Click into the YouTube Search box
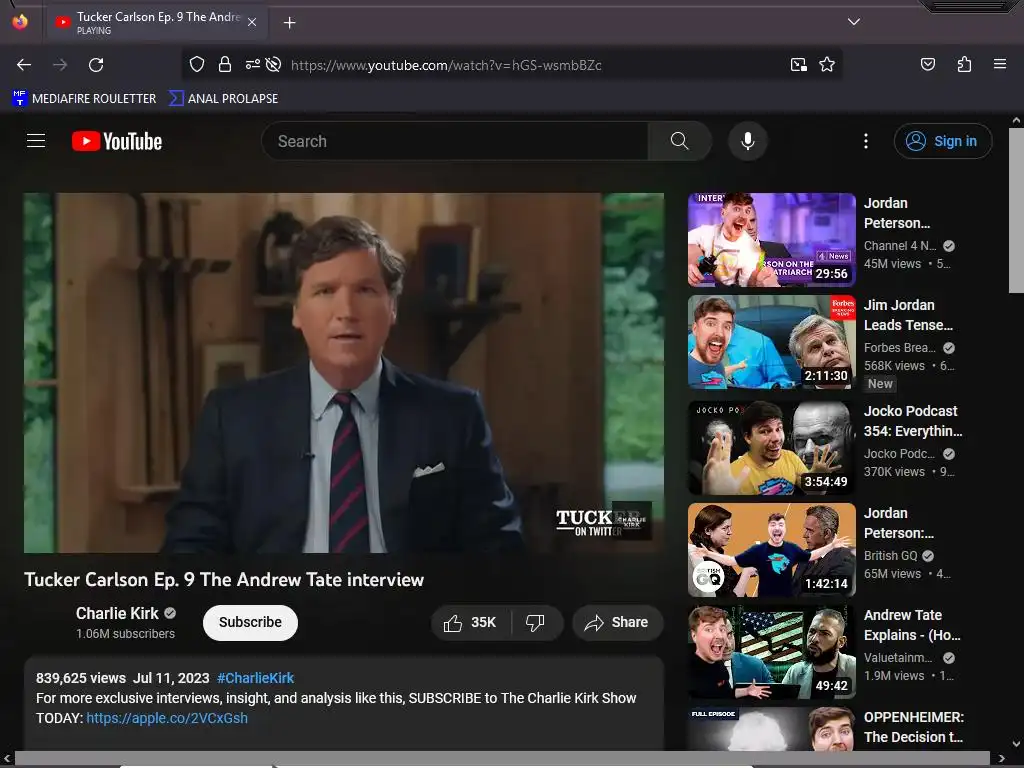1024x768 pixels. [x=455, y=141]
